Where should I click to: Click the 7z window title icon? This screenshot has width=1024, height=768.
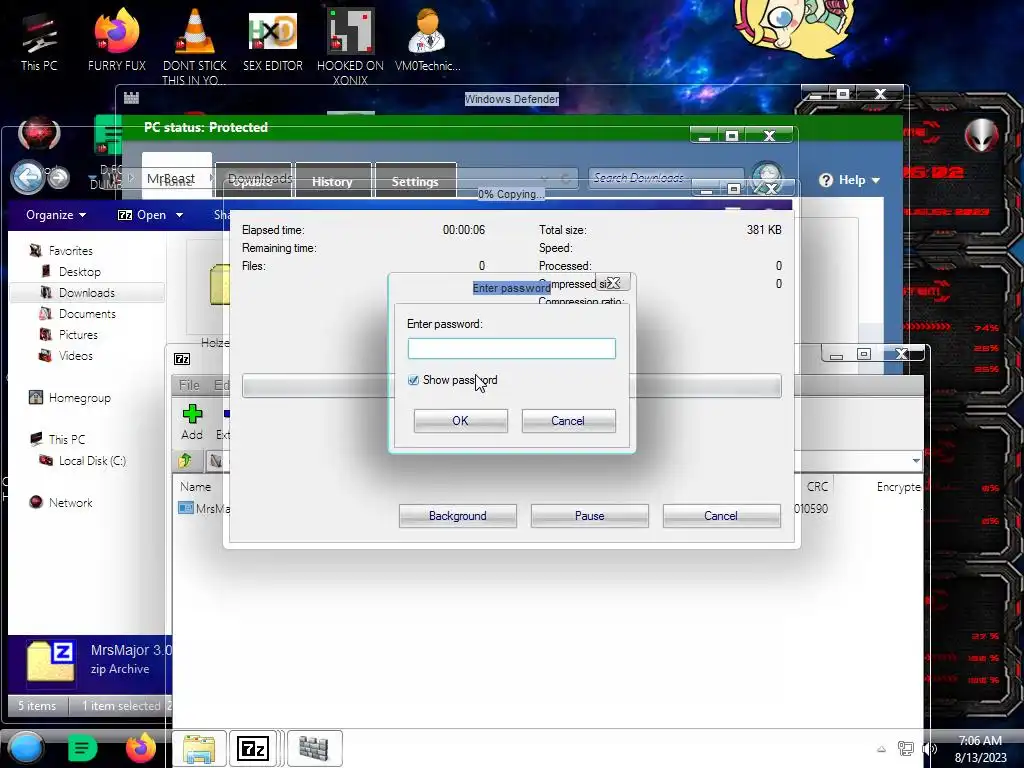182,359
